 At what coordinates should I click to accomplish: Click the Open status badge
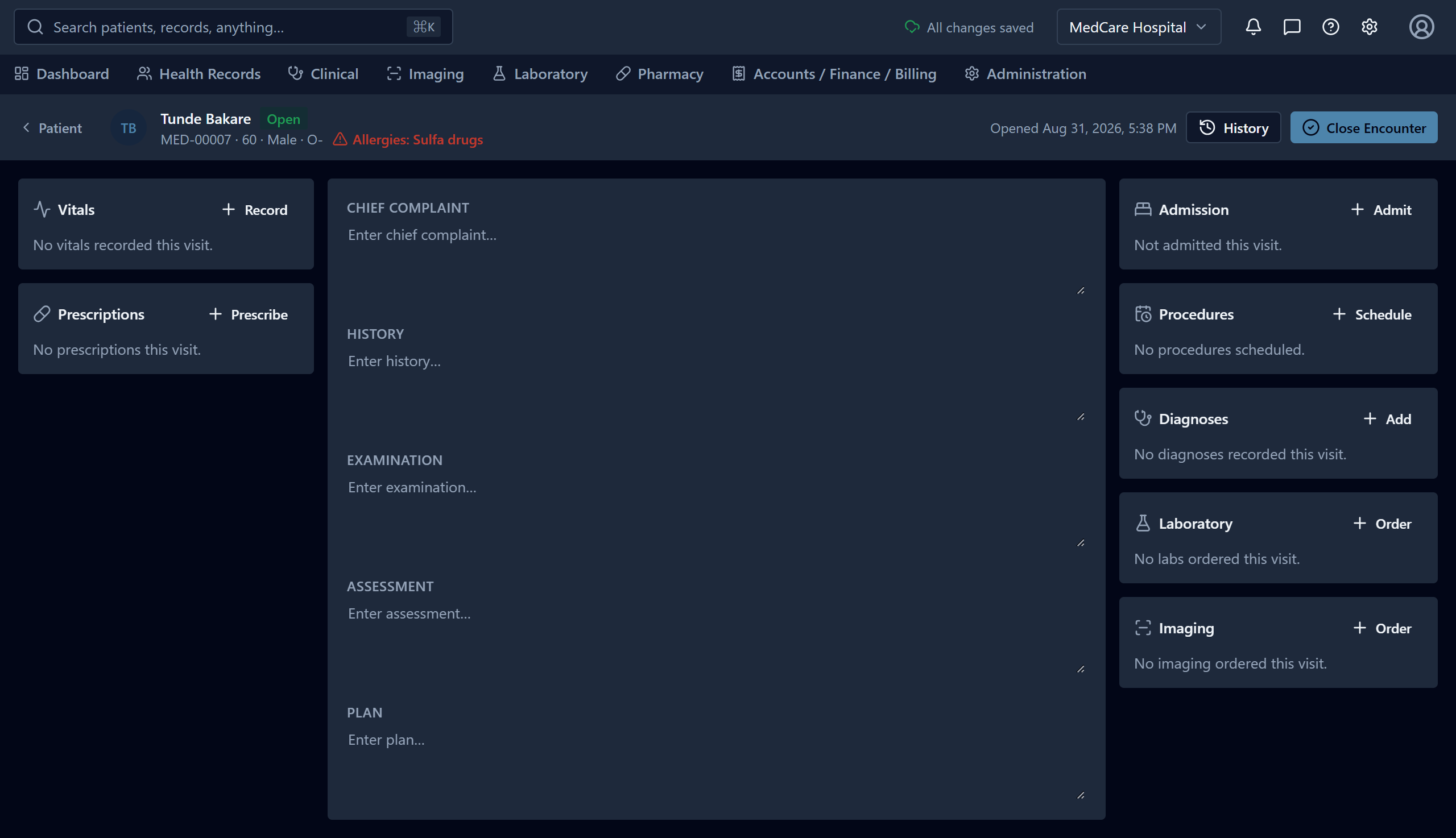[283, 119]
